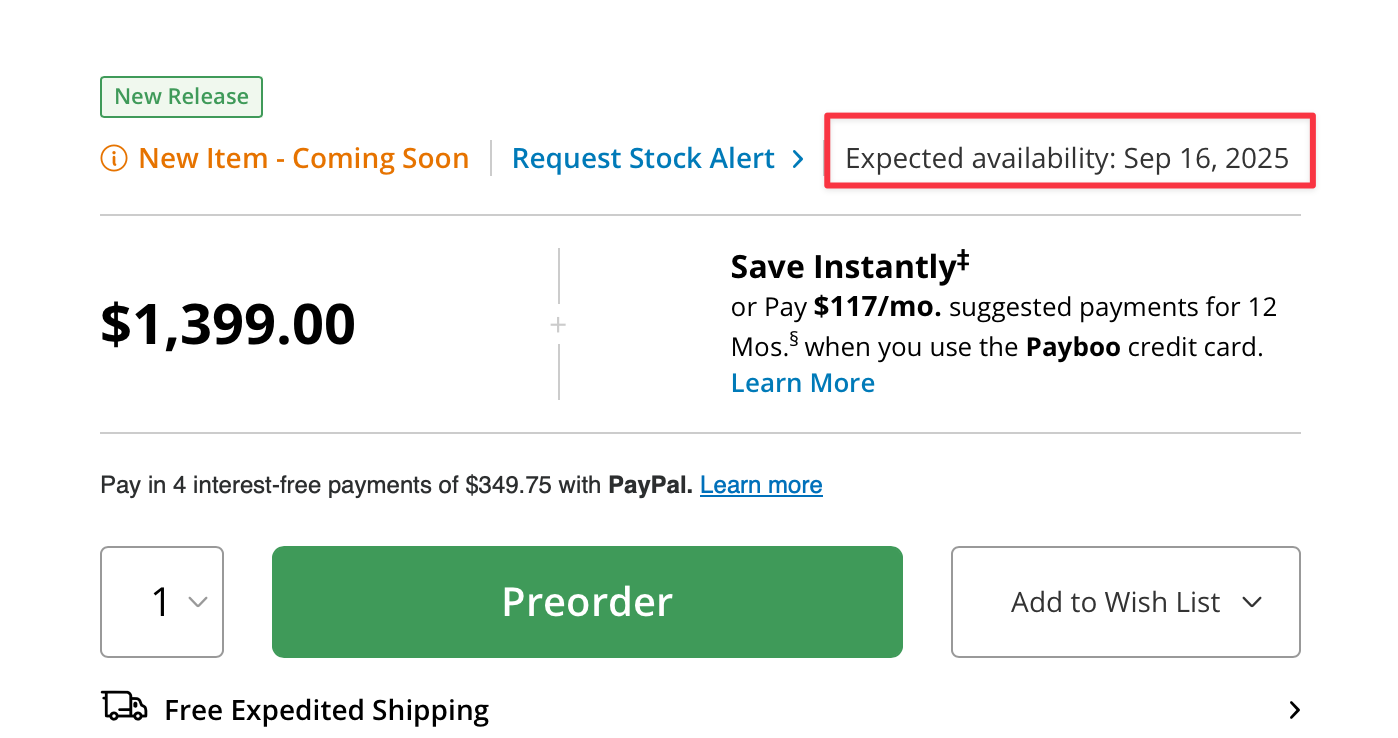Click the double-dagger footnote after Save Instantly
This screenshot has width=1398, height=738.
coord(963,260)
